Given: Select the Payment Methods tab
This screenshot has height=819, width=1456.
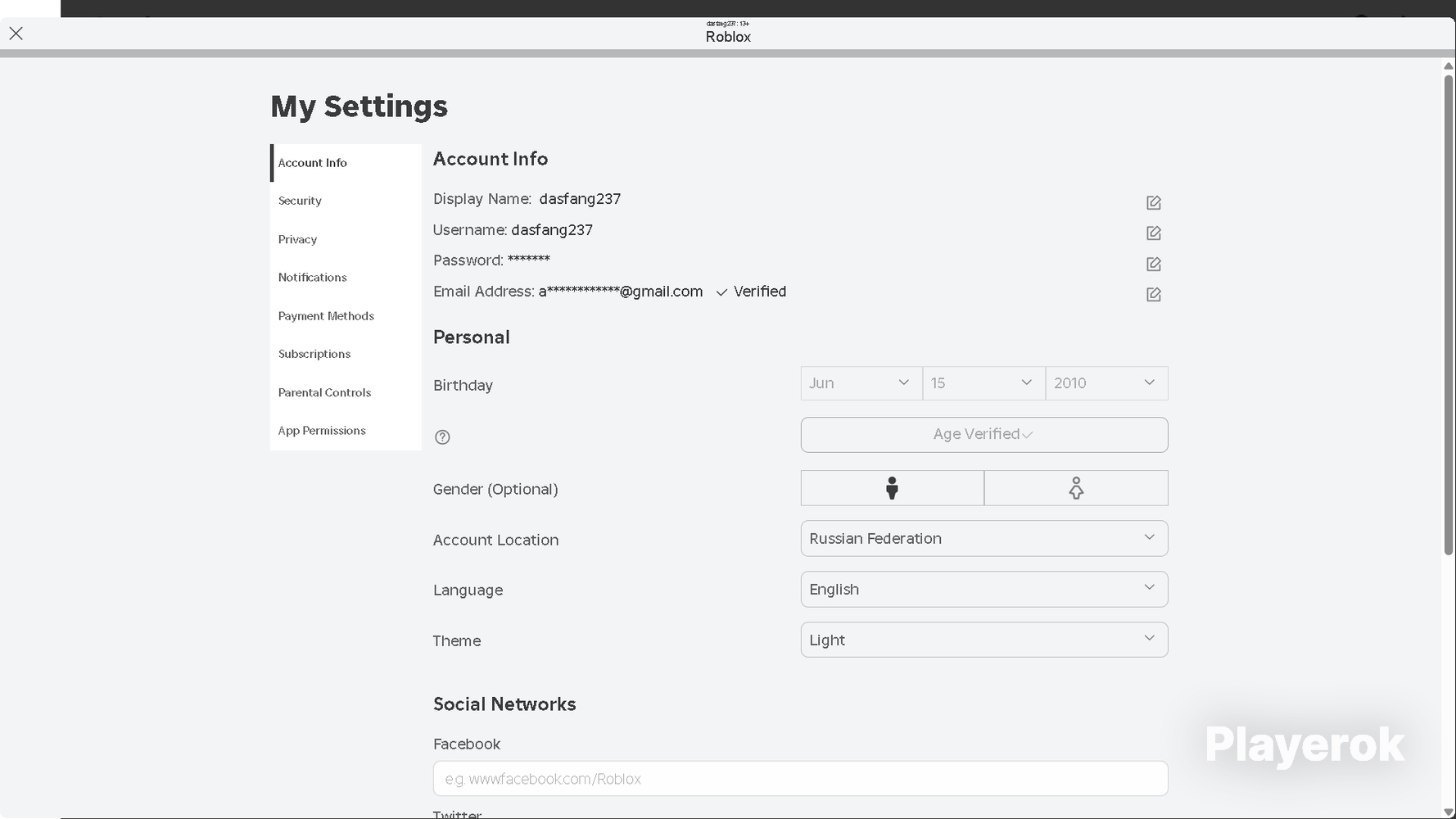Looking at the screenshot, I should coord(346,316).
